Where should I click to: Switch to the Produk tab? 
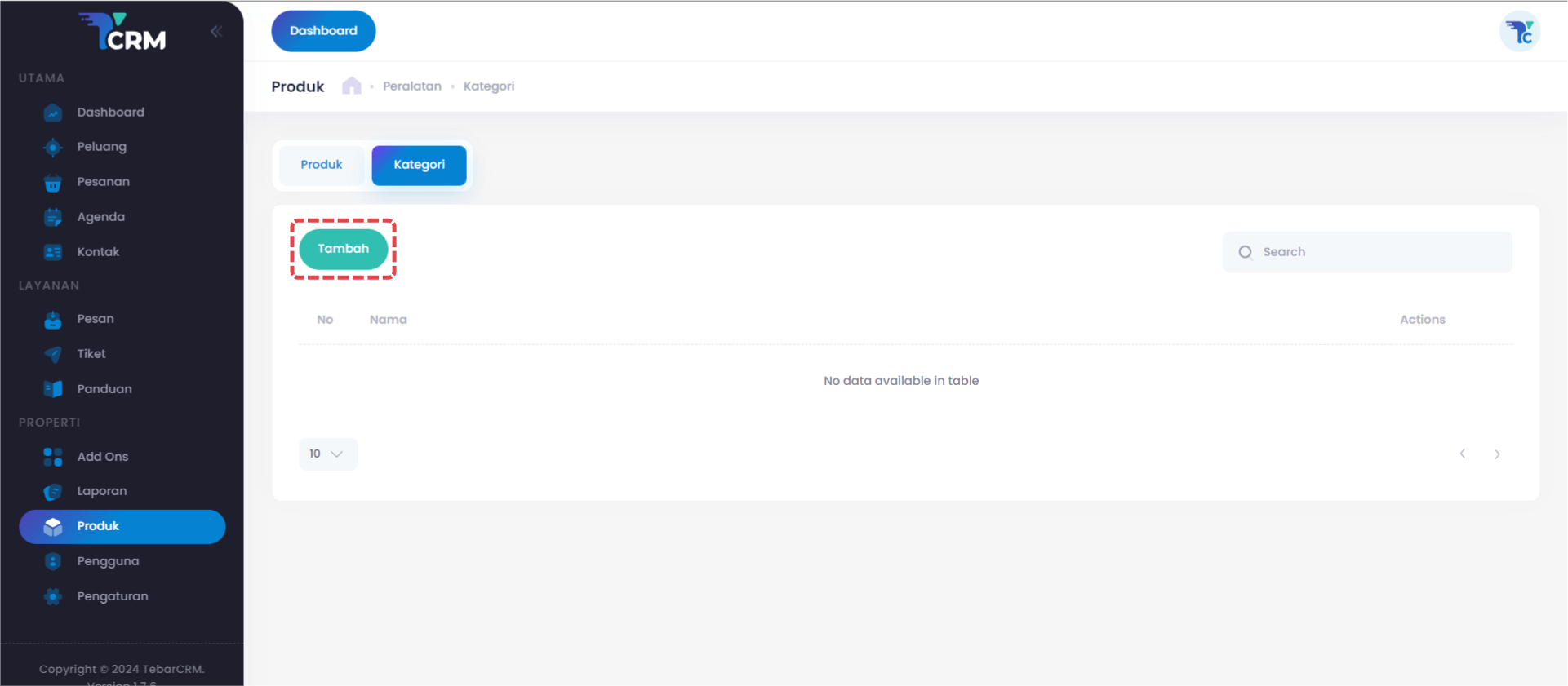pos(321,165)
